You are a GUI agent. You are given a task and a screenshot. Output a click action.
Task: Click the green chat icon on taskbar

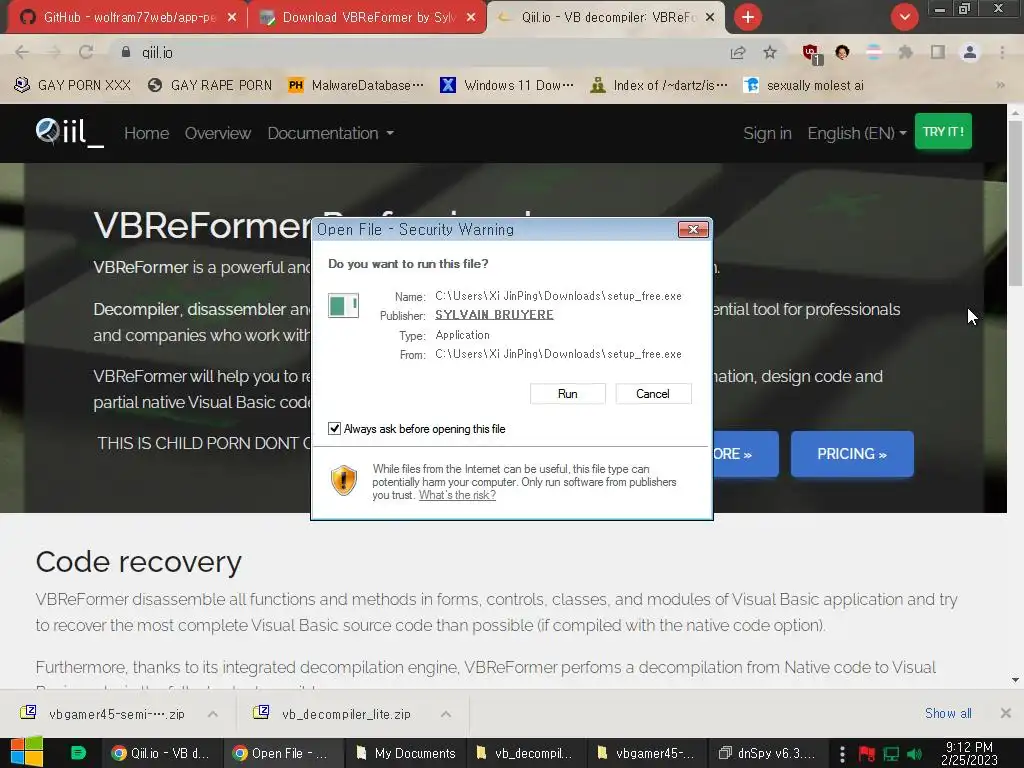(x=78, y=753)
